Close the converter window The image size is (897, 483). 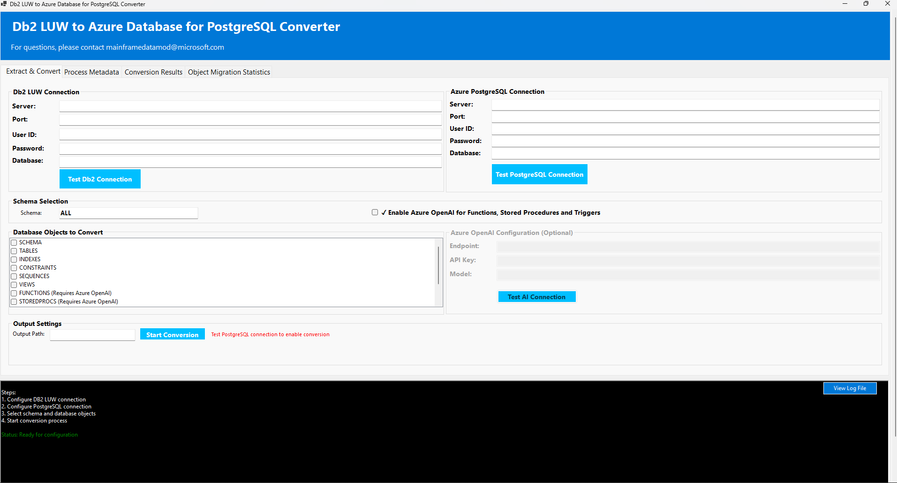pos(887,4)
